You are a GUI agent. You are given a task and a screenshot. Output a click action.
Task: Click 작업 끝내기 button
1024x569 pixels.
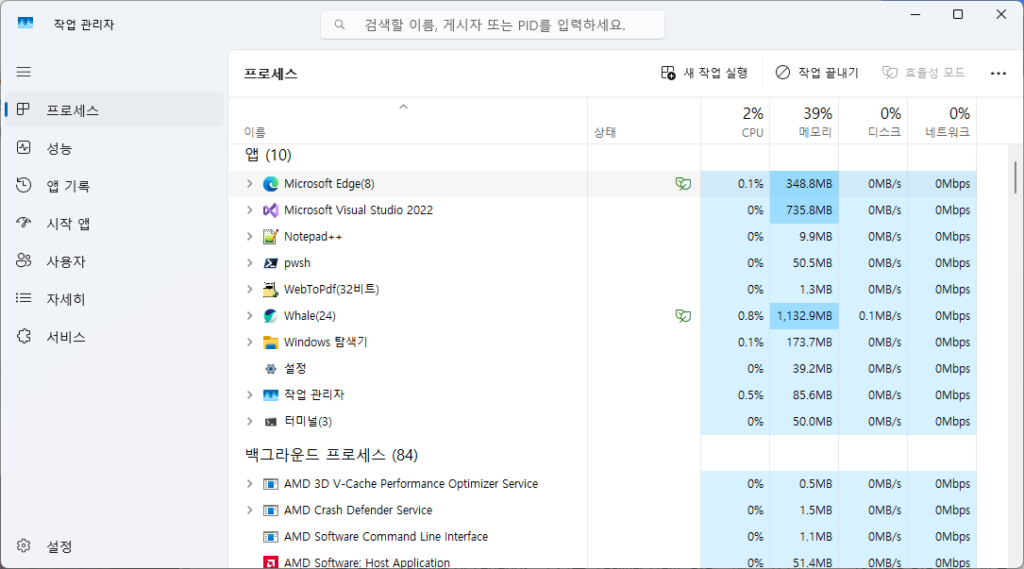[x=817, y=73]
